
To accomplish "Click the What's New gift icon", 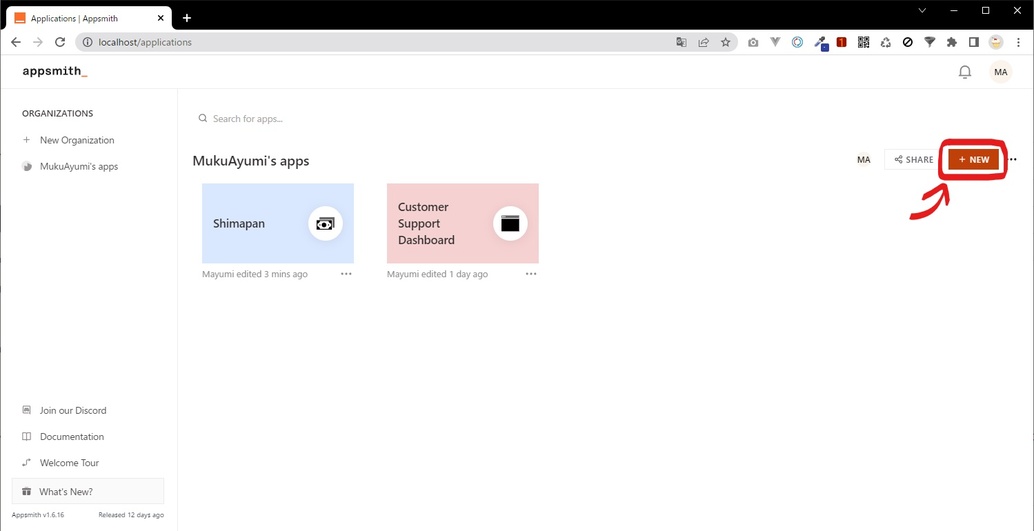I will (x=26, y=491).
